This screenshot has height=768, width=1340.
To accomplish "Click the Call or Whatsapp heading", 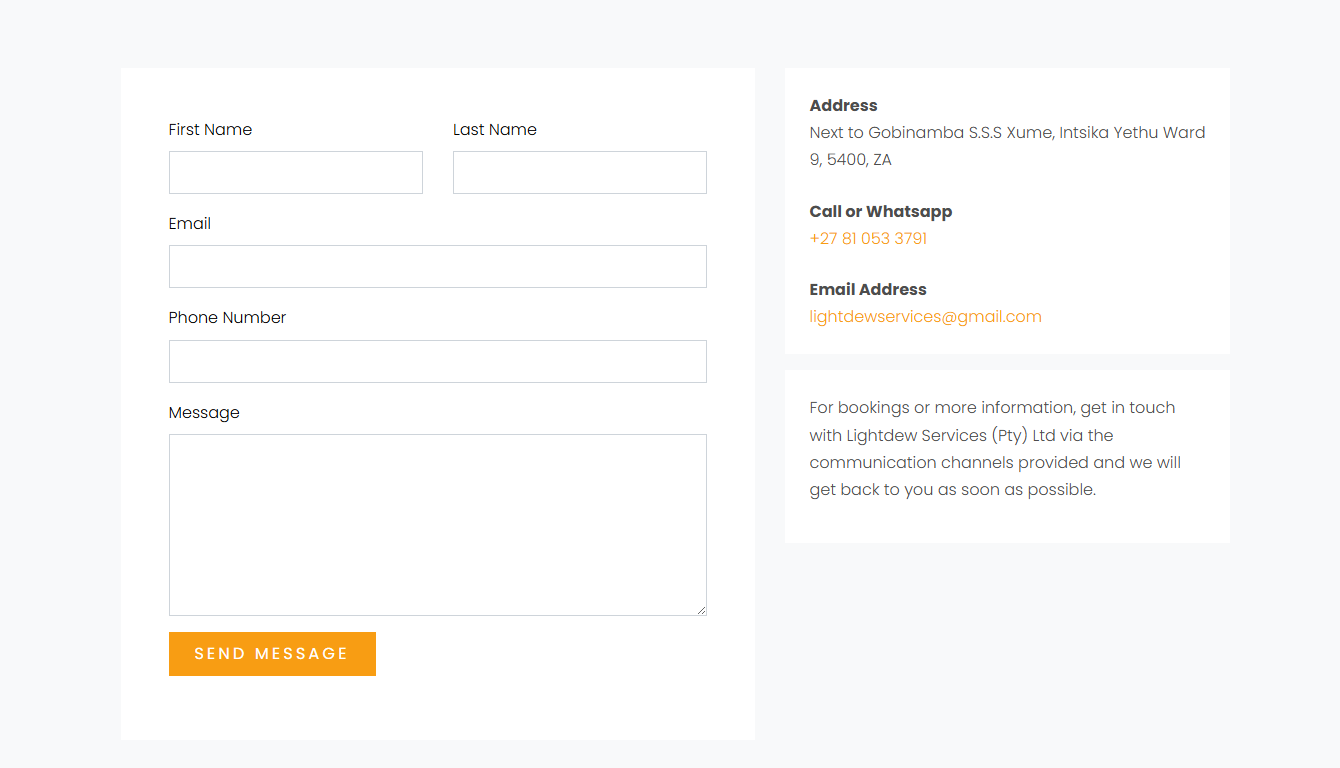I will [x=880, y=212].
